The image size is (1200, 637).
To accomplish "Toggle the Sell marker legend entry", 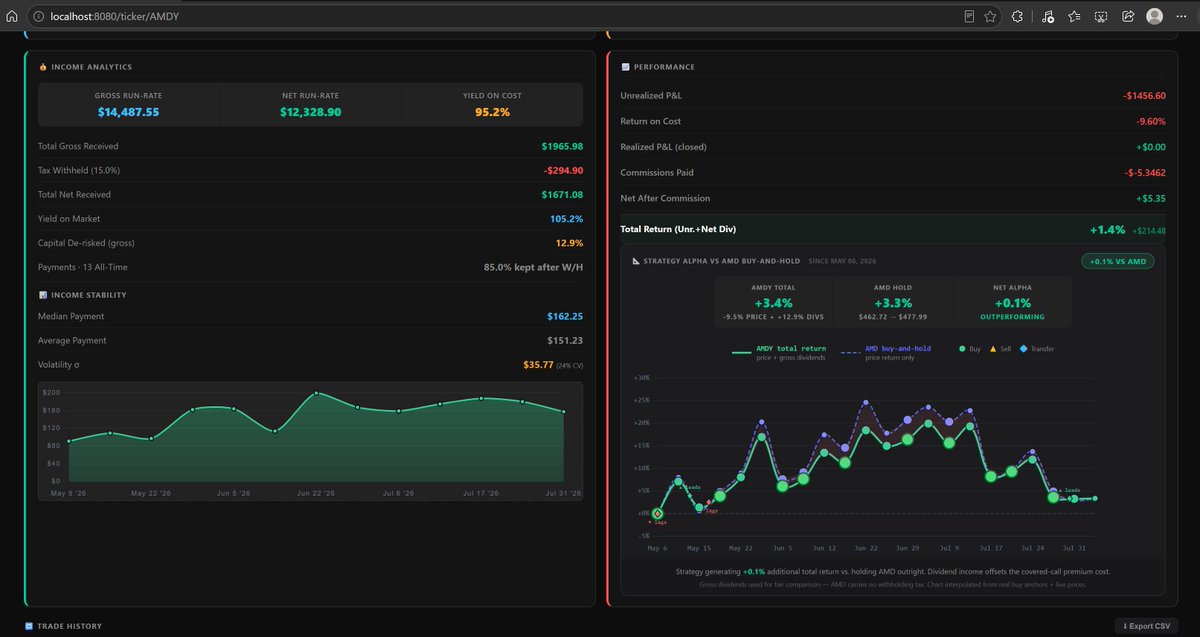I will pyautogui.click(x=1001, y=349).
